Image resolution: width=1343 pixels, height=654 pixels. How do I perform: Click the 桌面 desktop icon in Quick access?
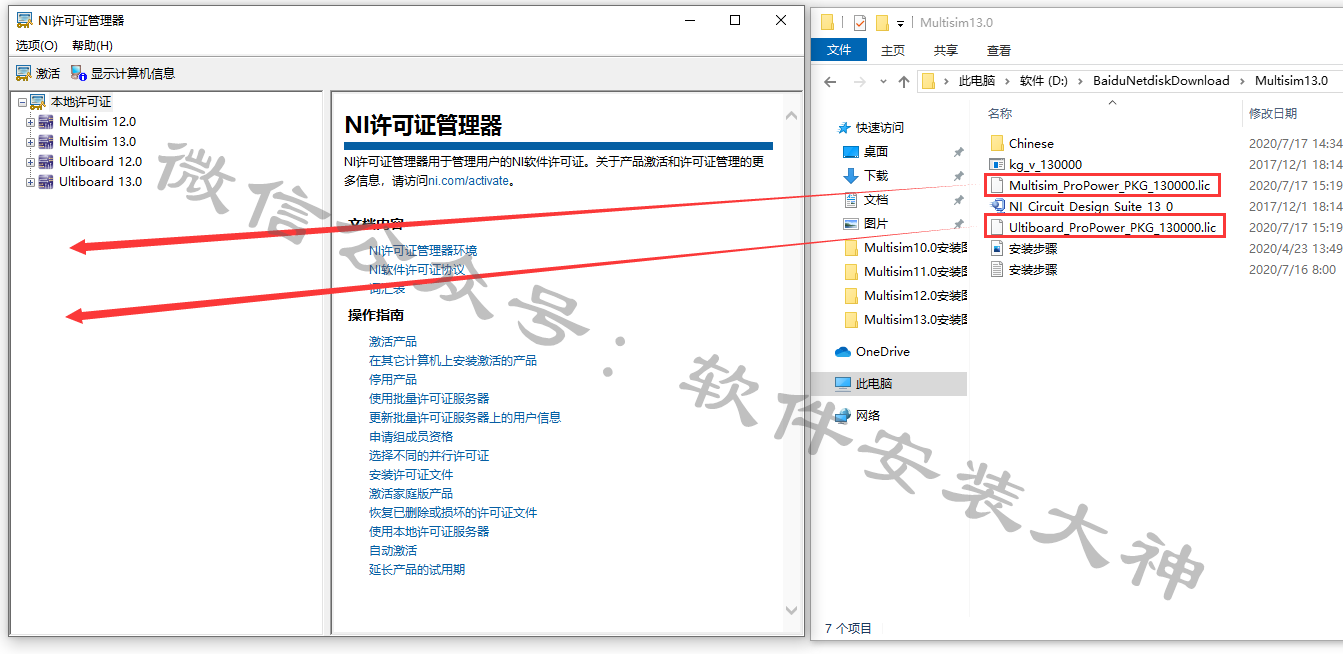pyautogui.click(x=851, y=151)
